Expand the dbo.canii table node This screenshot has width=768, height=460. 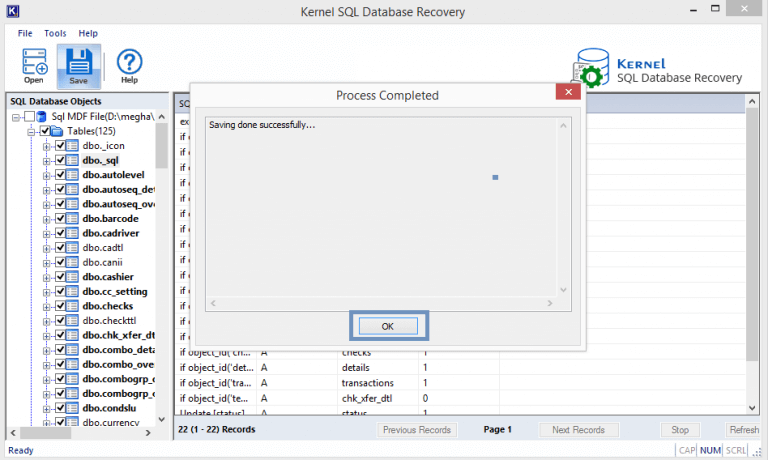47,263
